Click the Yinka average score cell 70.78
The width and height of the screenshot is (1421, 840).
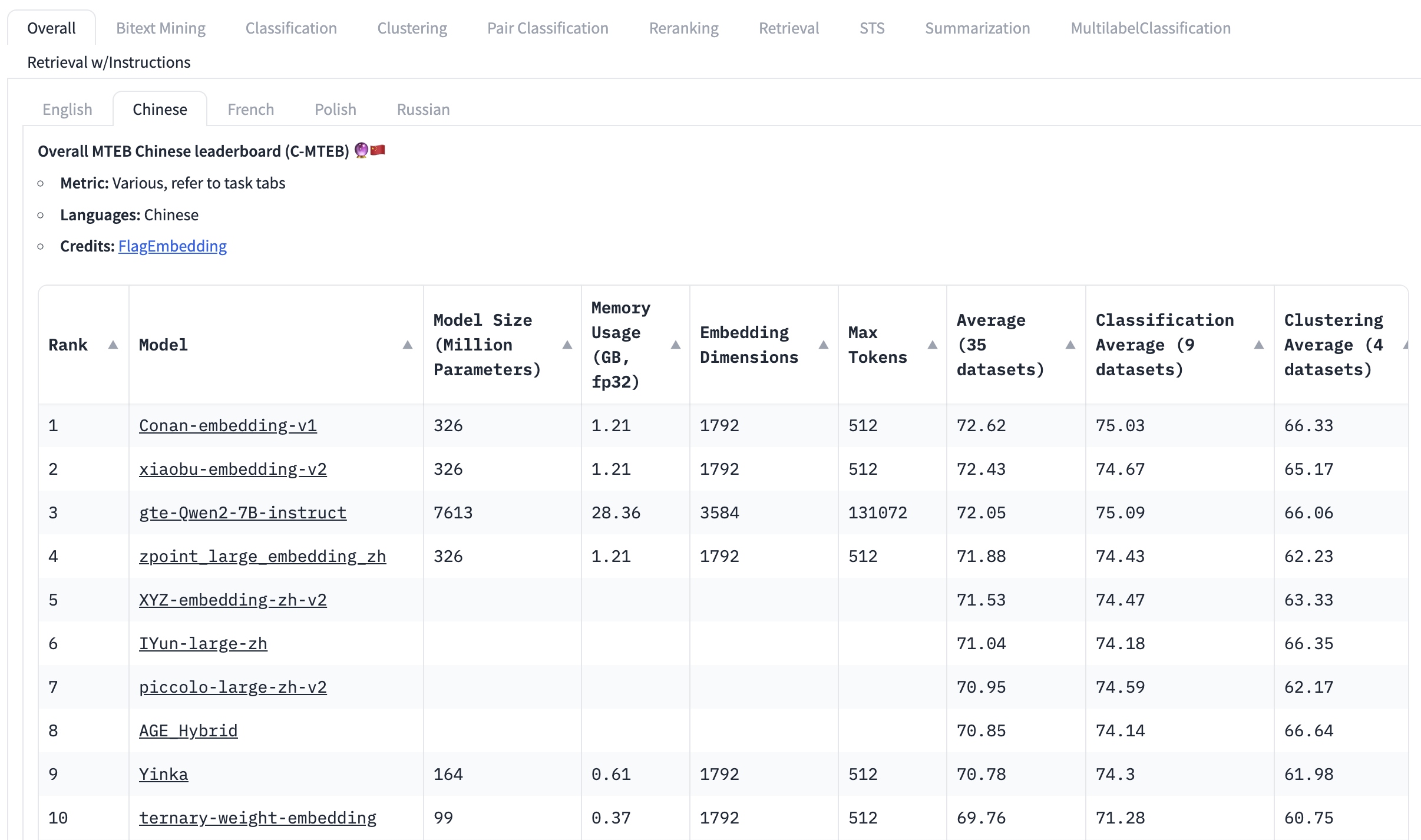tap(981, 774)
